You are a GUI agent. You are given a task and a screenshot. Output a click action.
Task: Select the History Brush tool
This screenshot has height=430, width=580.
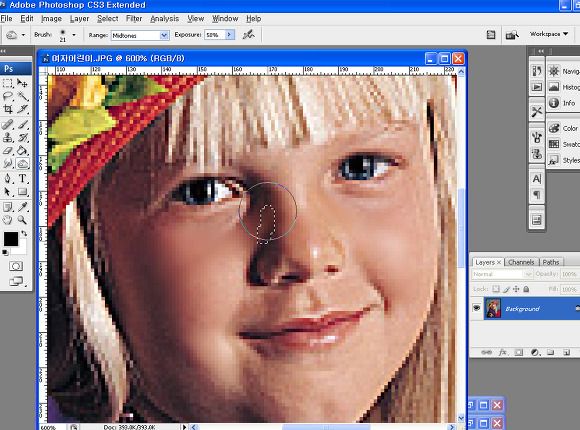pos(22,138)
